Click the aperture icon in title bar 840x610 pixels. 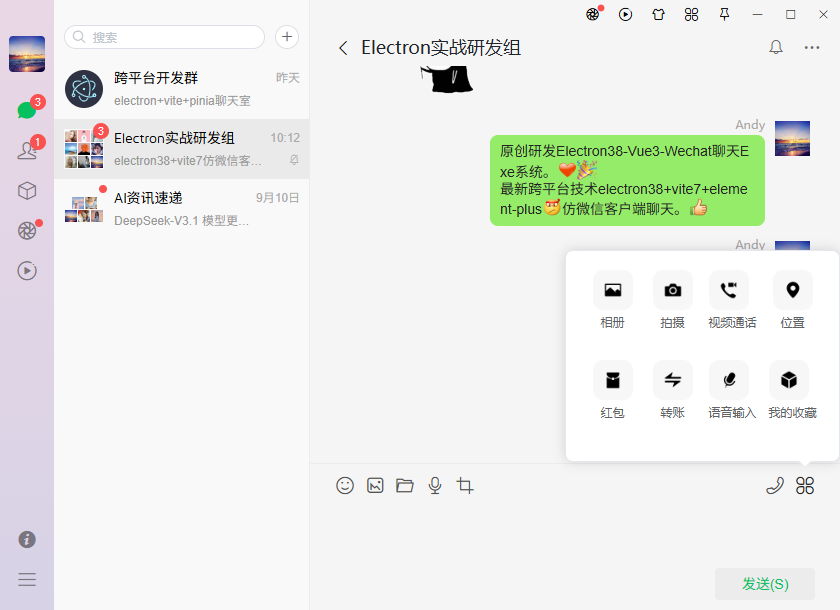[x=592, y=14]
